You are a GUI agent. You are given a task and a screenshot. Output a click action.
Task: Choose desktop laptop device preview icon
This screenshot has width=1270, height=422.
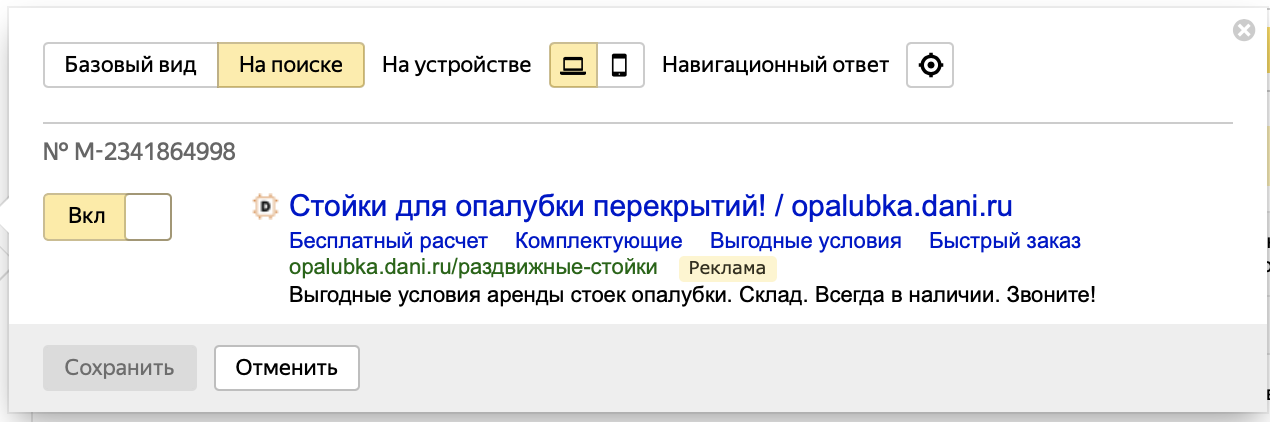click(573, 65)
